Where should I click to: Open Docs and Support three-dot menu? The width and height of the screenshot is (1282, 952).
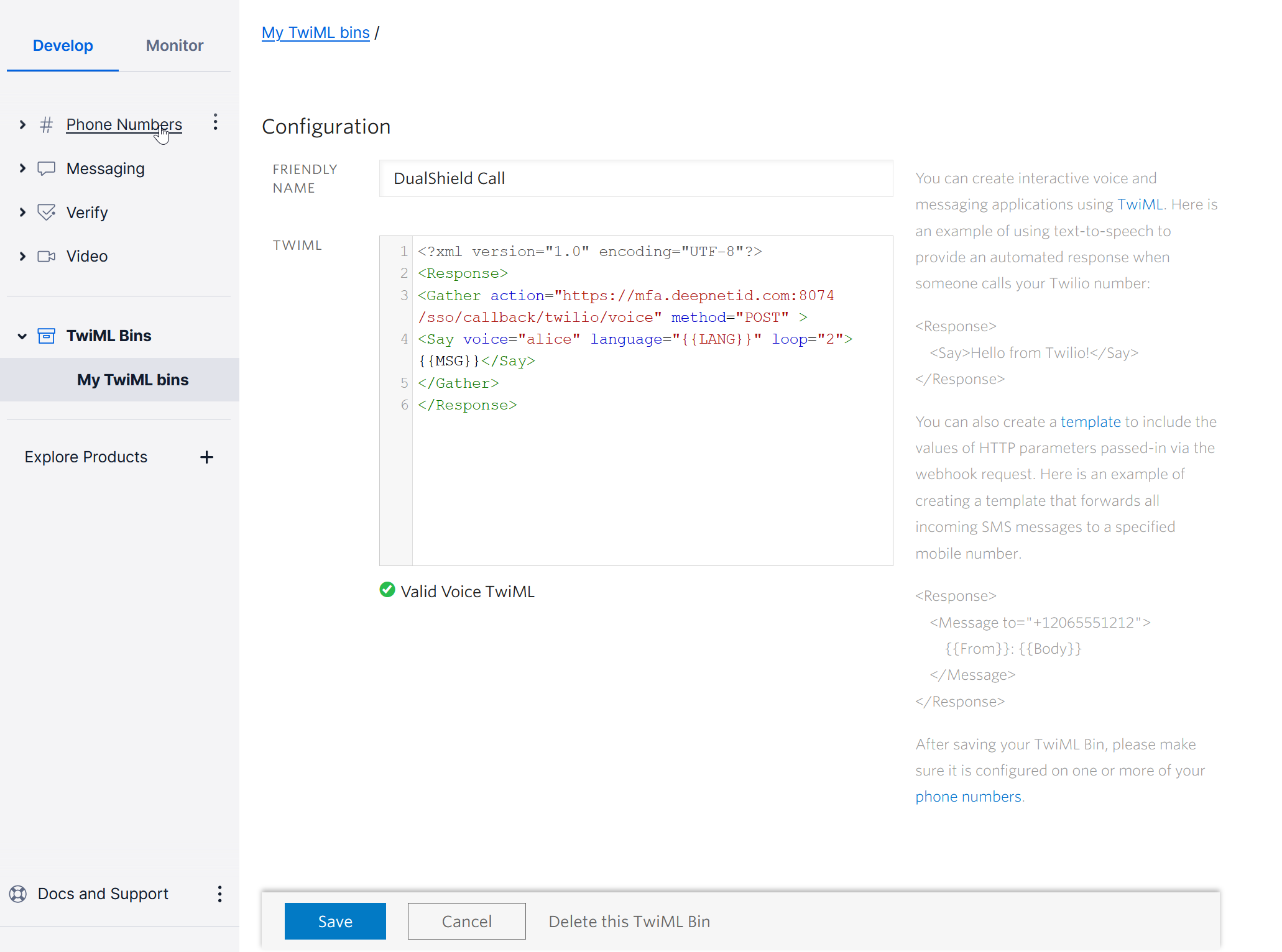[x=219, y=894]
